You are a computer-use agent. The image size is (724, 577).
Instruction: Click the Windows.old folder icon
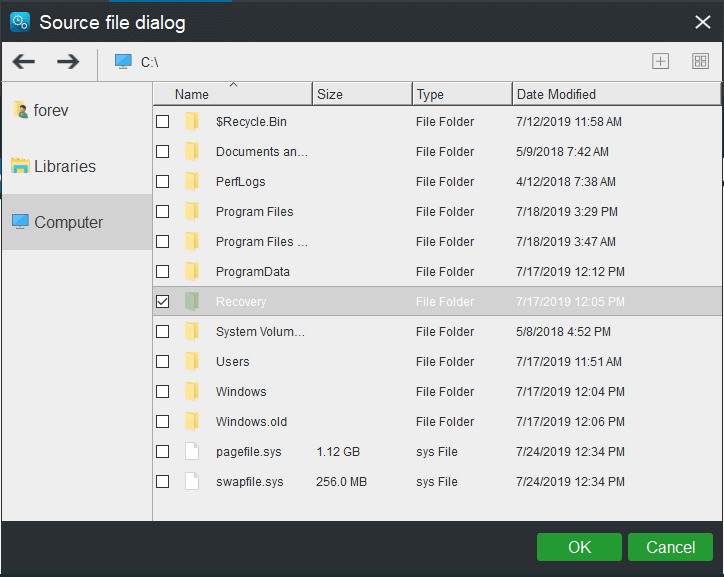(193, 422)
